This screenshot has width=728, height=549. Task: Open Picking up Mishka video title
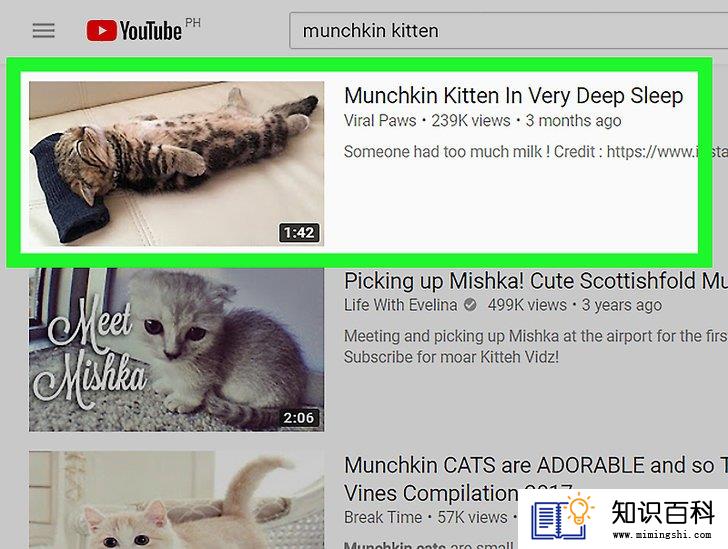click(x=536, y=281)
